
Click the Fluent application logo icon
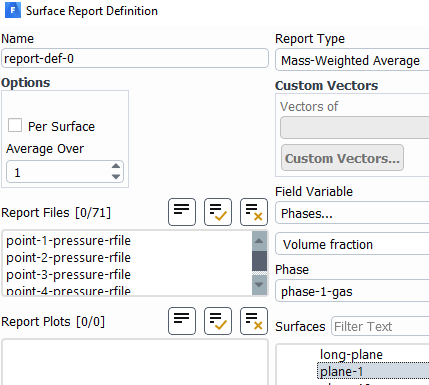(13, 10)
